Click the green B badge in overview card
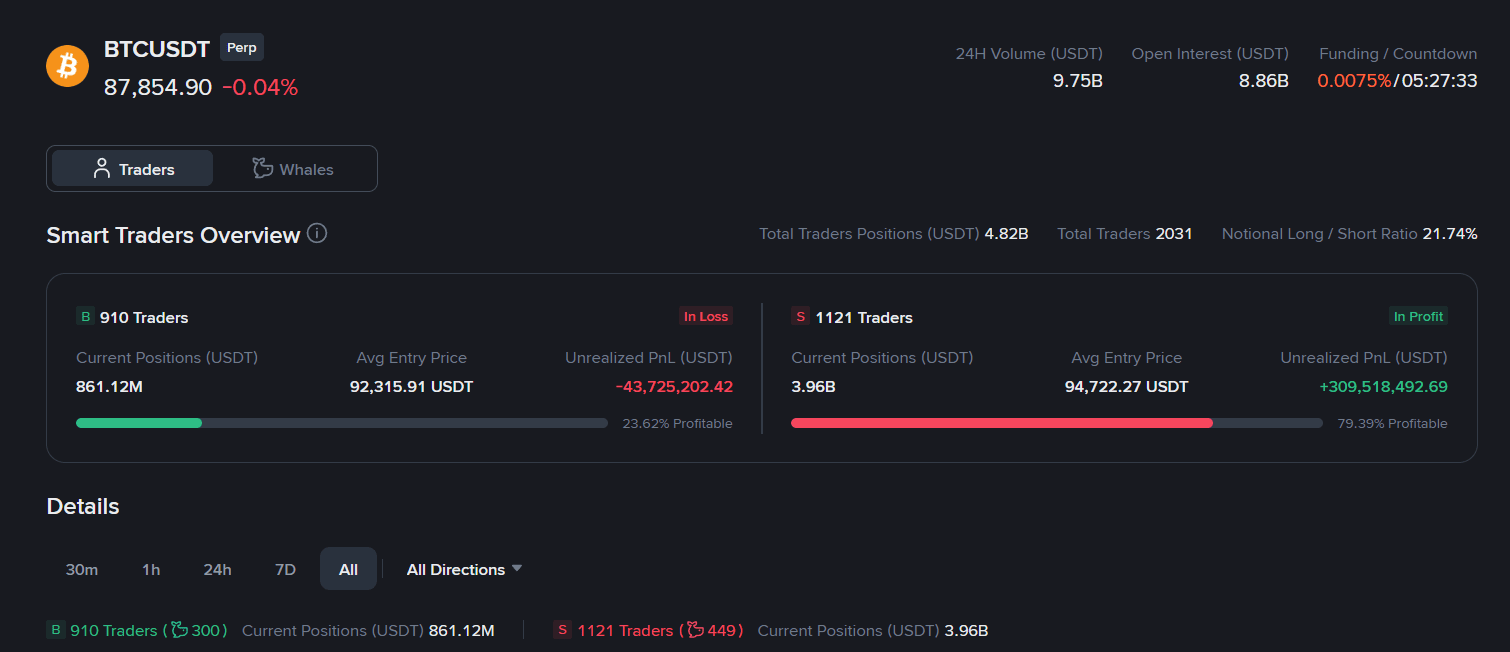 click(85, 317)
